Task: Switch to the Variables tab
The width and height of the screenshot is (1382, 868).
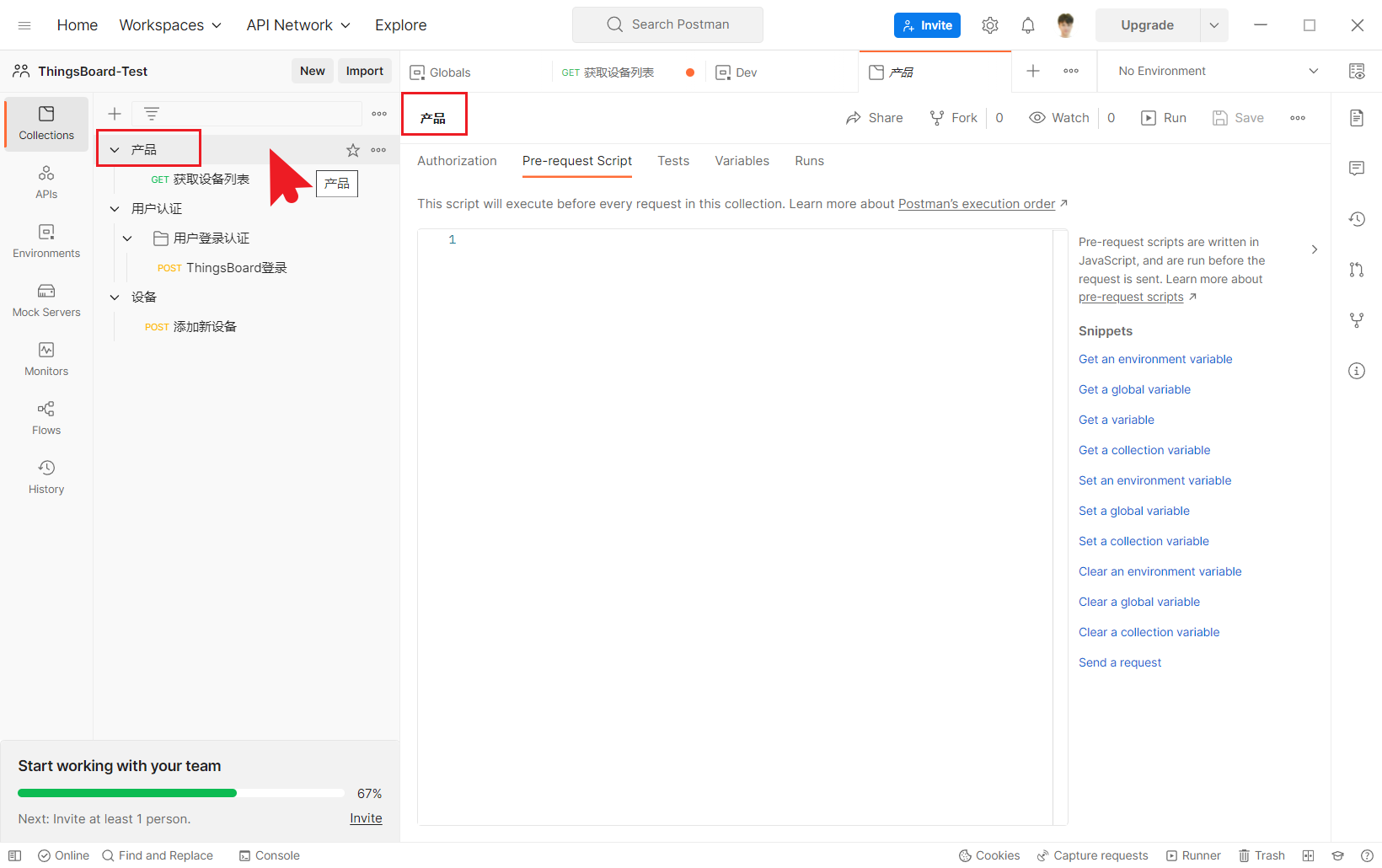Action: [742, 161]
